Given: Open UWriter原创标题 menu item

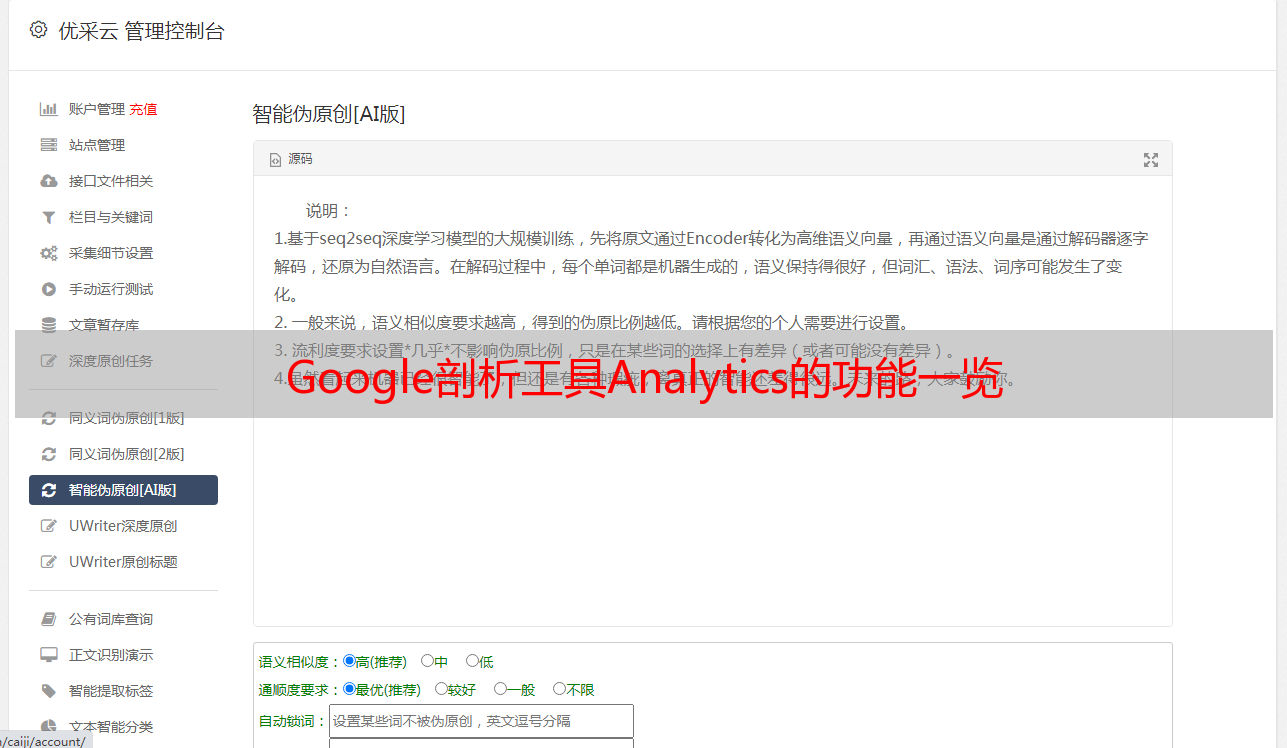Looking at the screenshot, I should point(123,562).
